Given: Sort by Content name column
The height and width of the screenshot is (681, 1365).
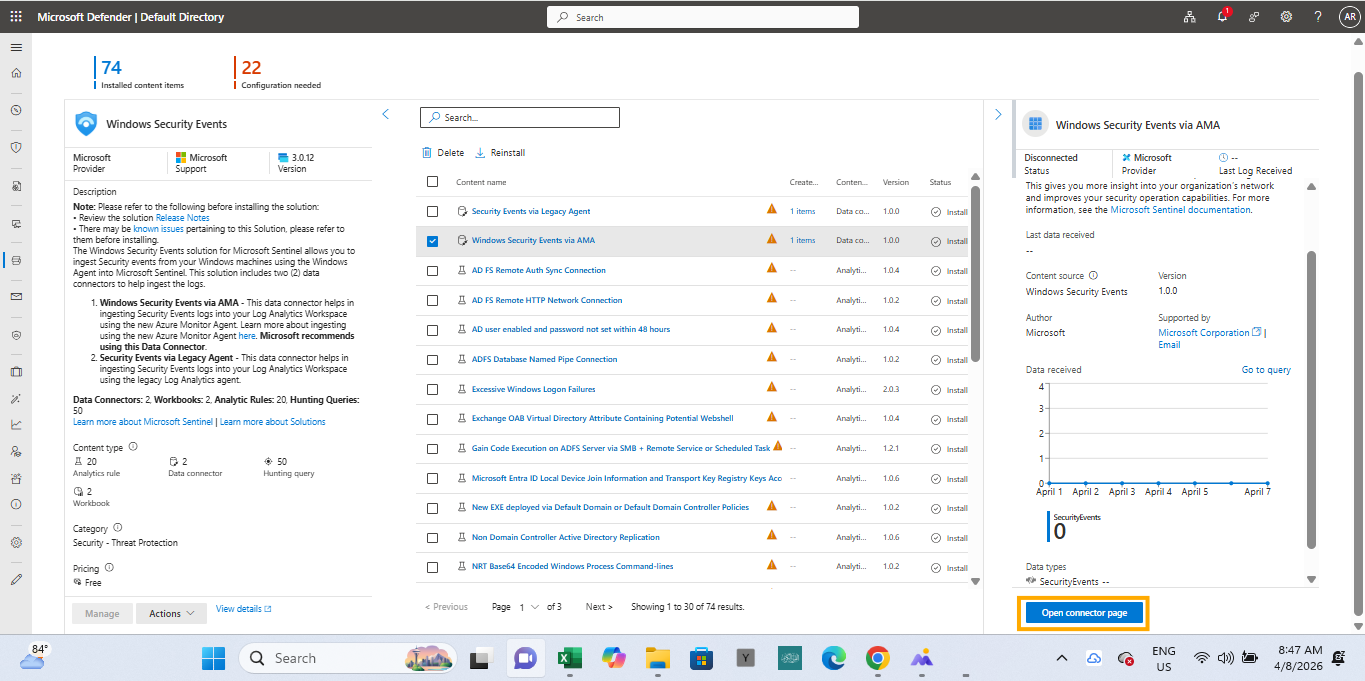Looking at the screenshot, I should (481, 182).
